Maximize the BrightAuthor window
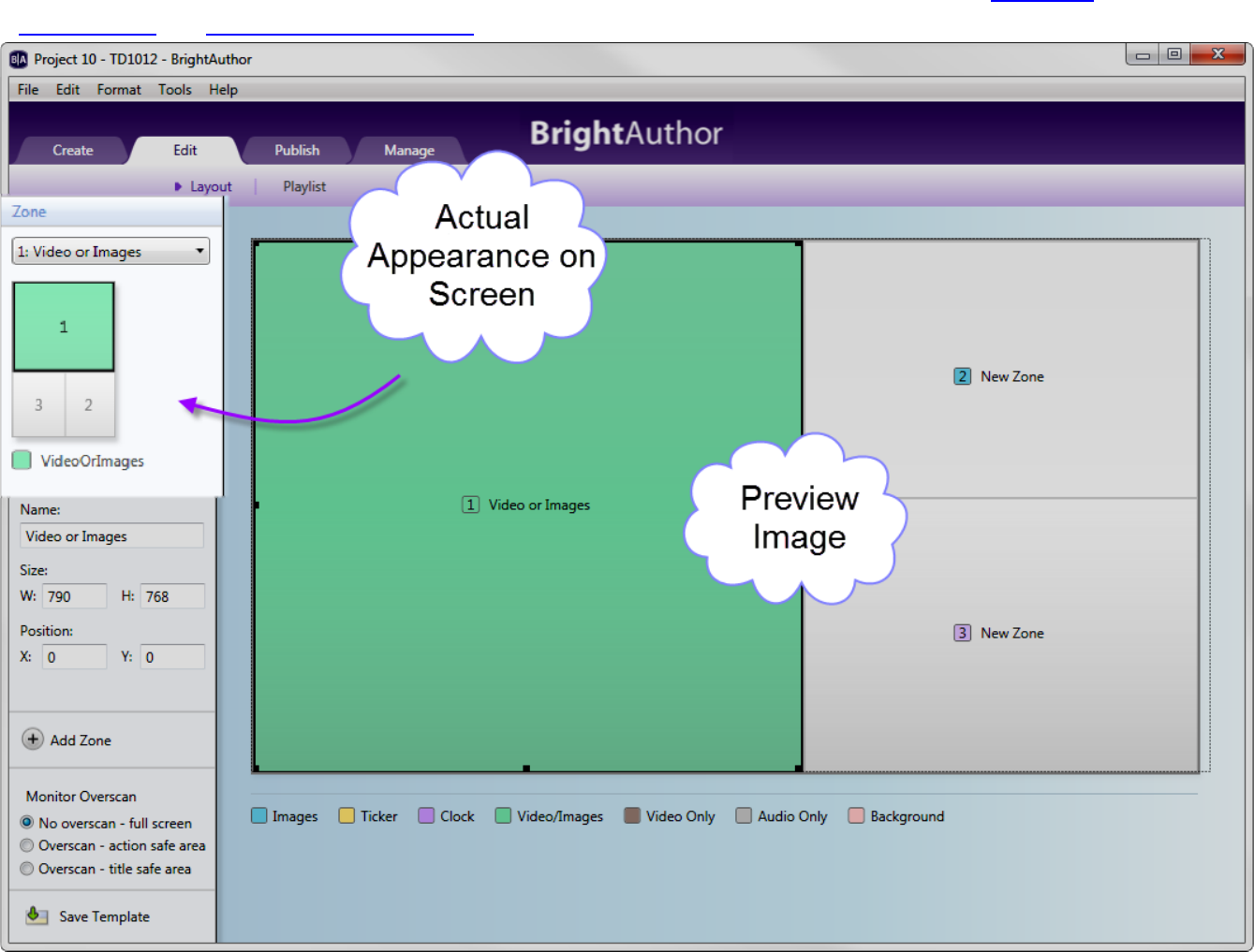Viewport: 1254px width, 952px height. [x=1174, y=54]
